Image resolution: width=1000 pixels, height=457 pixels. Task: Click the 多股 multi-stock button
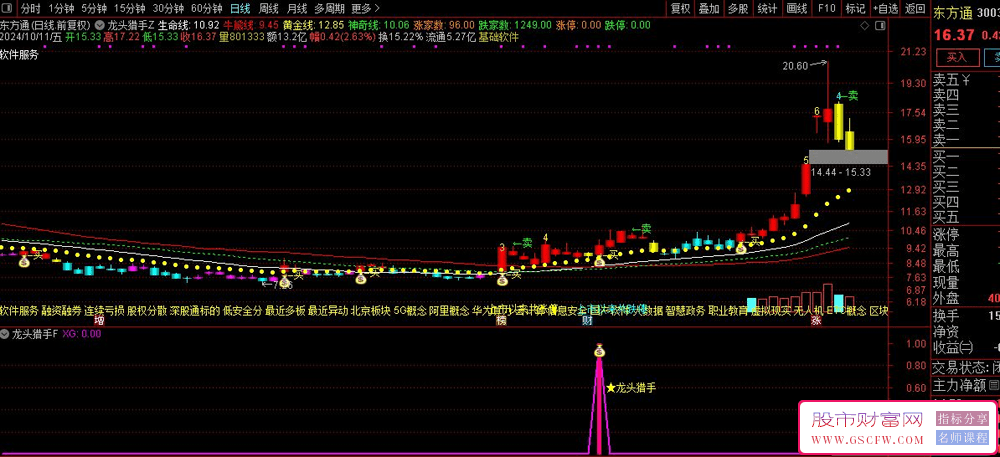point(738,8)
